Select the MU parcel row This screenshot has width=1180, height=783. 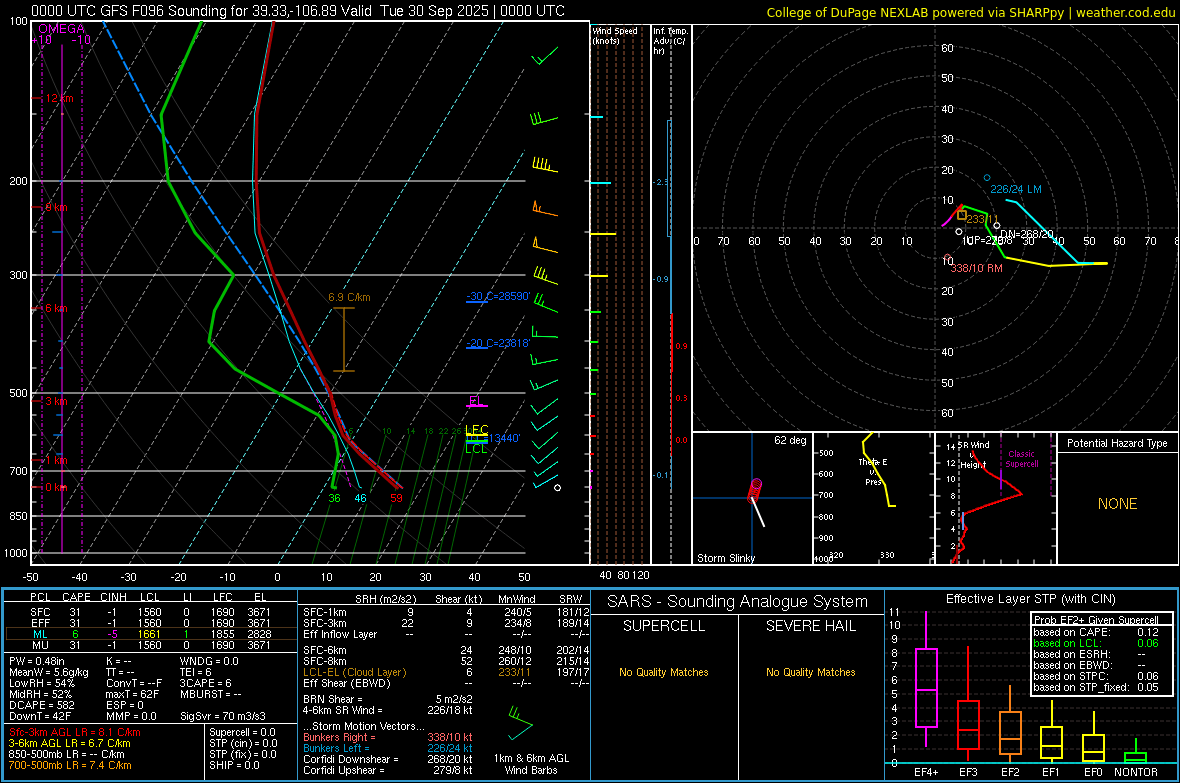tap(150, 644)
